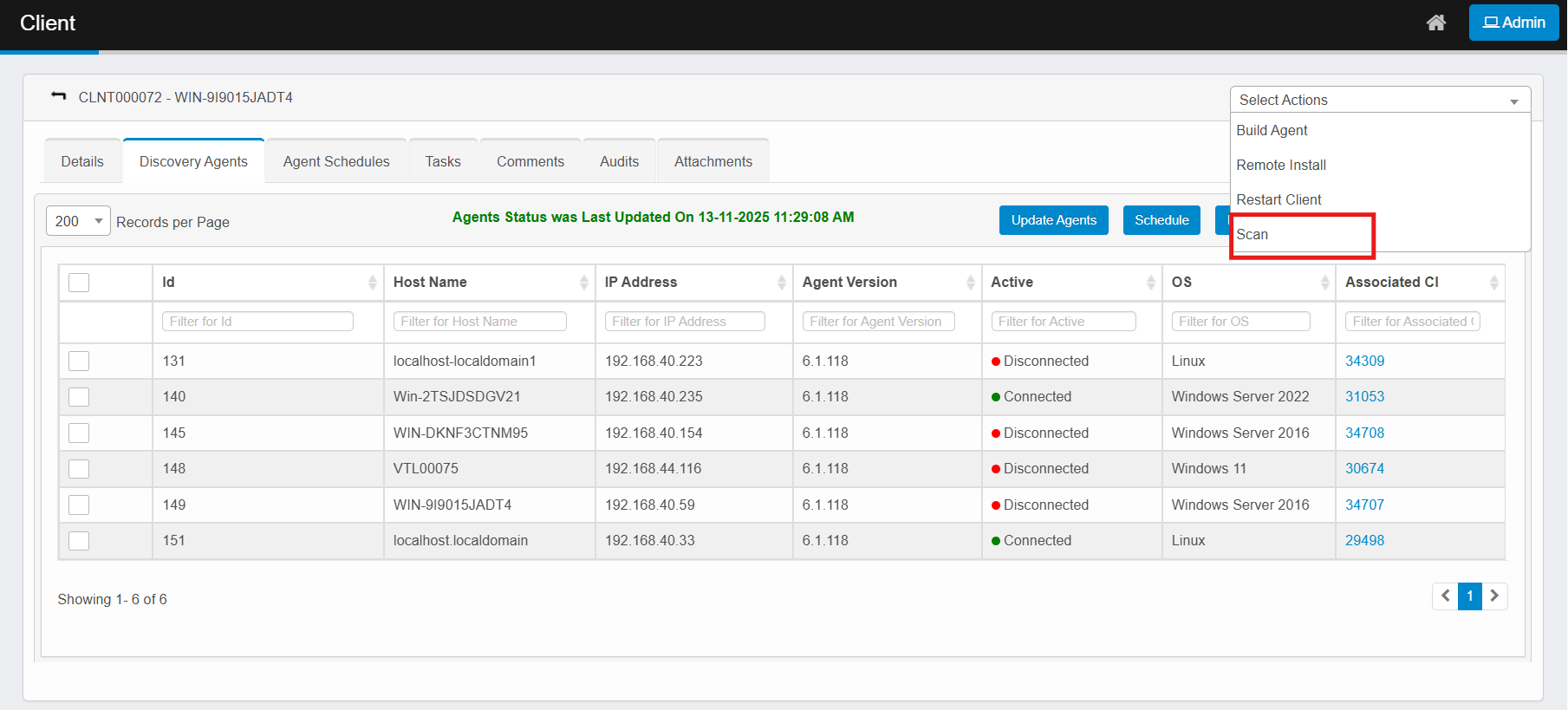Screen dimensions: 1568x710
Task: Sort by Active column arrows
Action: (x=1150, y=283)
